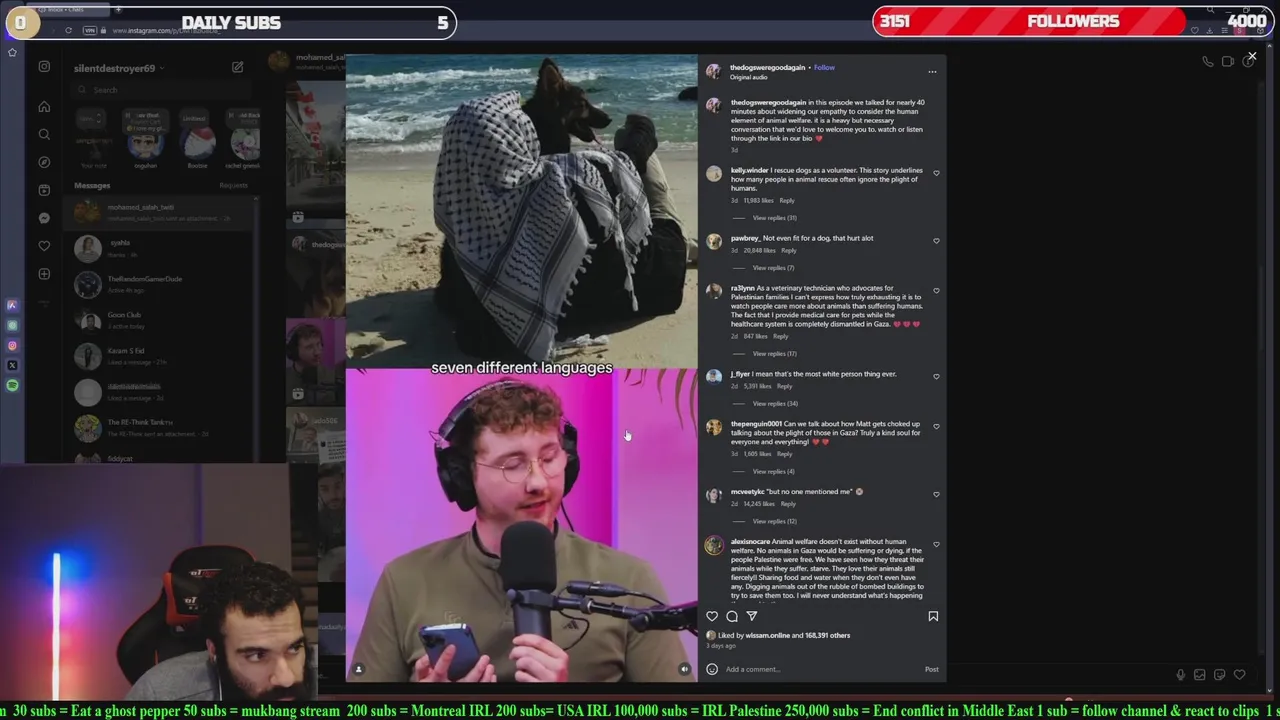Image resolution: width=1280 pixels, height=720 pixels.
Task: Reply to pawbrey_'s comment
Action: [789, 251]
